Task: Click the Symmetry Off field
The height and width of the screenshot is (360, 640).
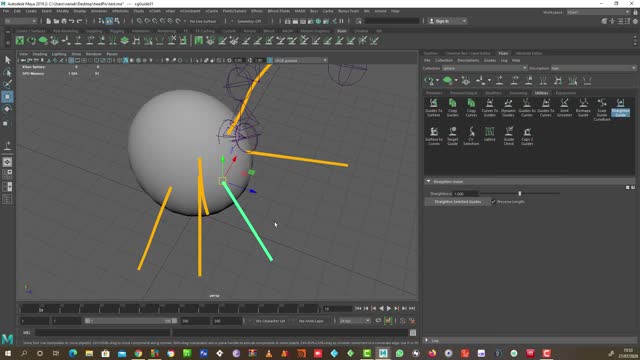Action: (249, 21)
